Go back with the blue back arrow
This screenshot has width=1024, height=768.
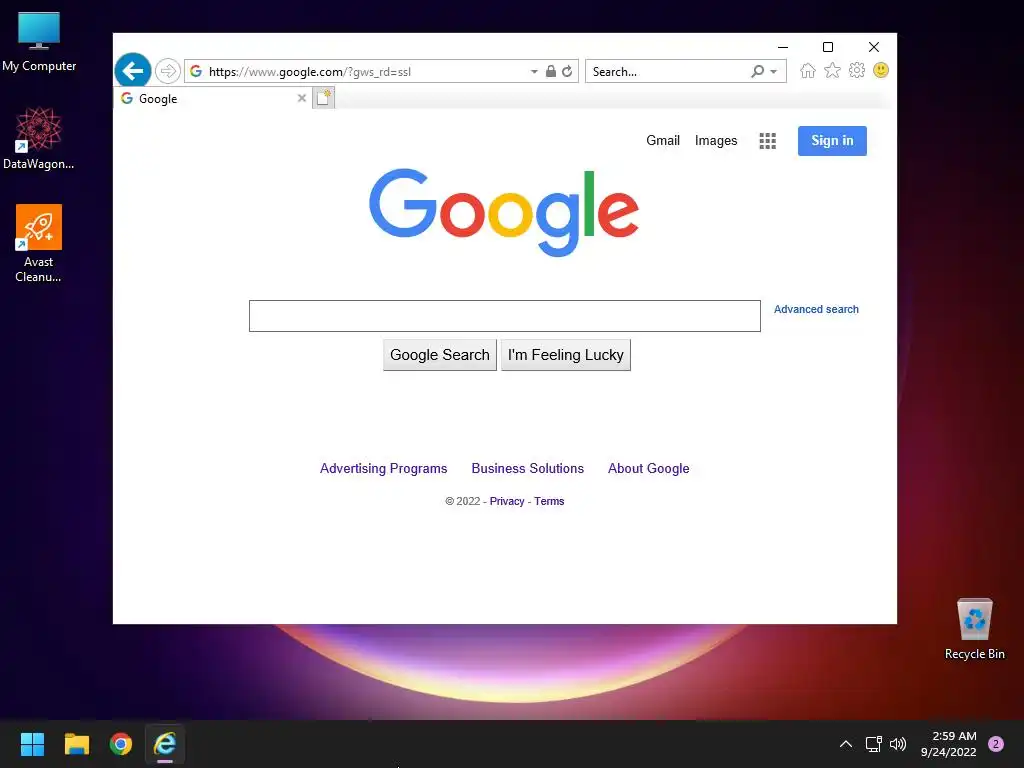point(133,71)
